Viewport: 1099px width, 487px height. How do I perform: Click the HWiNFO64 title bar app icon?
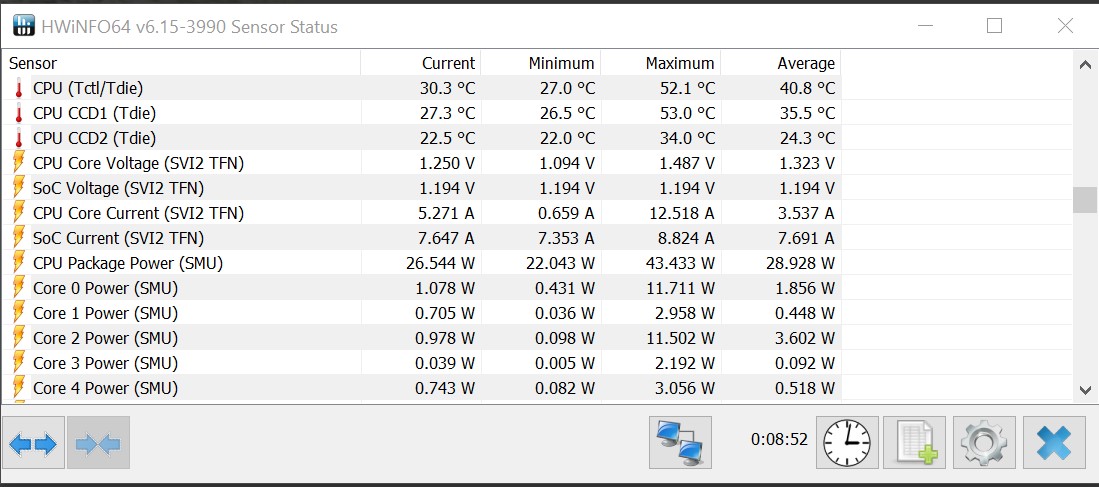[x=24, y=27]
